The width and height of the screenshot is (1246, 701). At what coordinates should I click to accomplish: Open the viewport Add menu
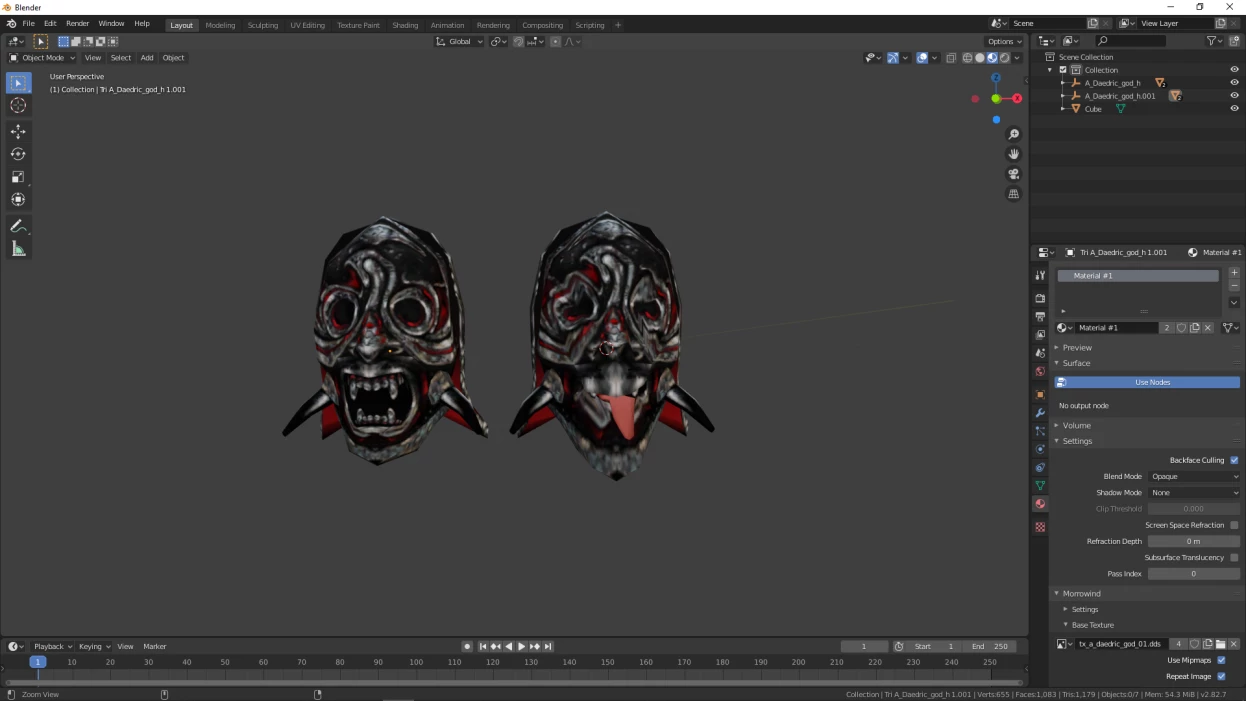(147, 58)
